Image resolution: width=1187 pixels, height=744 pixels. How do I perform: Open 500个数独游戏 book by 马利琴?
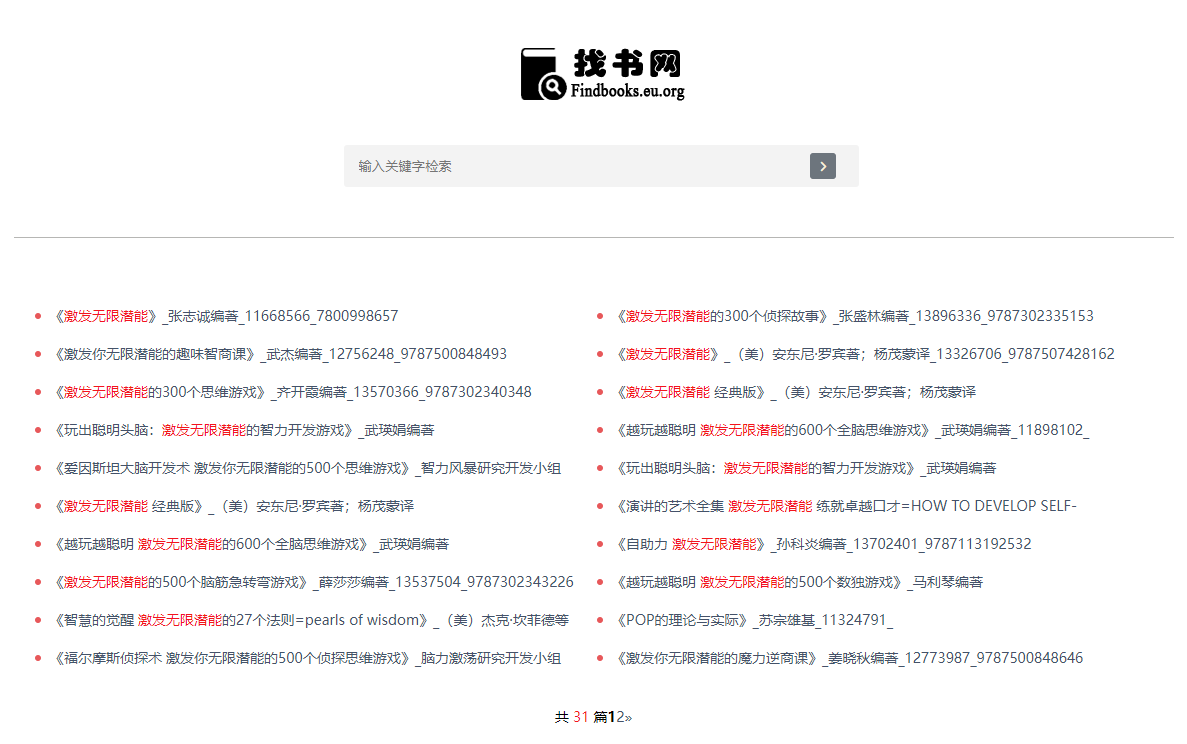coord(799,582)
